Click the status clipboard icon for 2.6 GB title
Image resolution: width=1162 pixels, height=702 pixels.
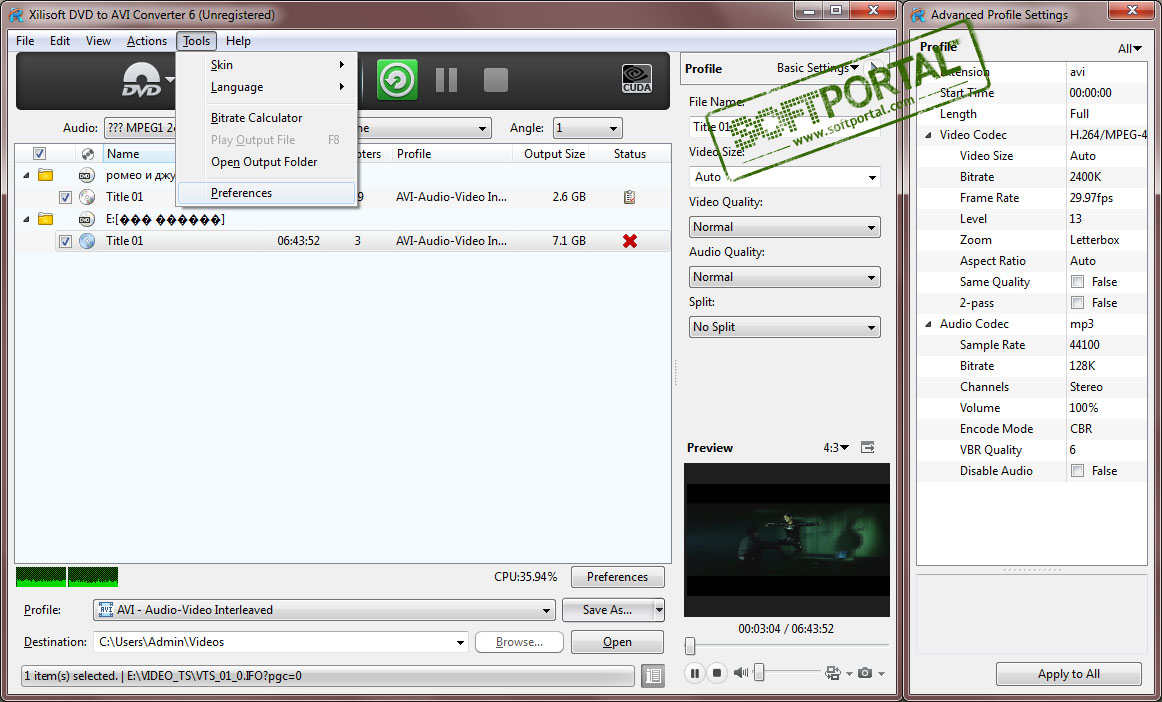point(629,197)
